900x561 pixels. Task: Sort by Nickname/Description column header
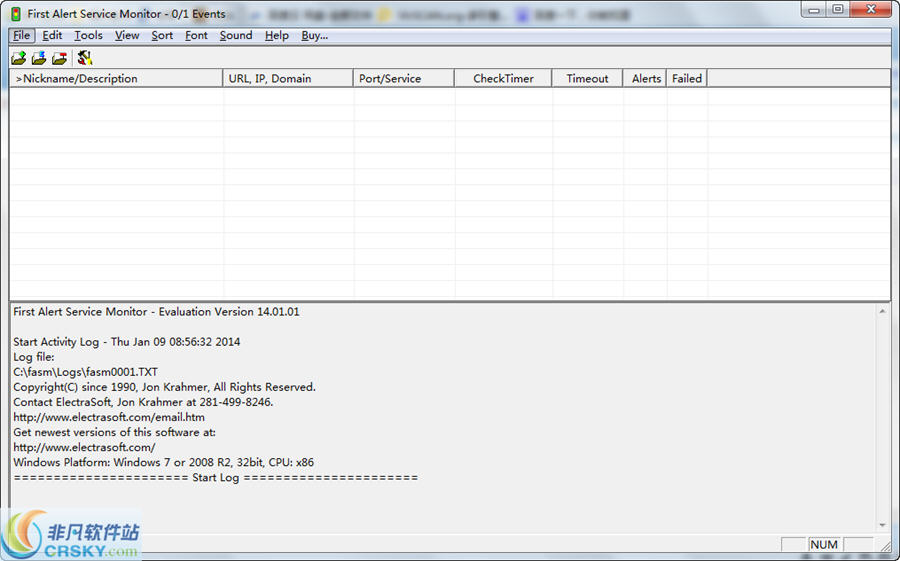[116, 79]
